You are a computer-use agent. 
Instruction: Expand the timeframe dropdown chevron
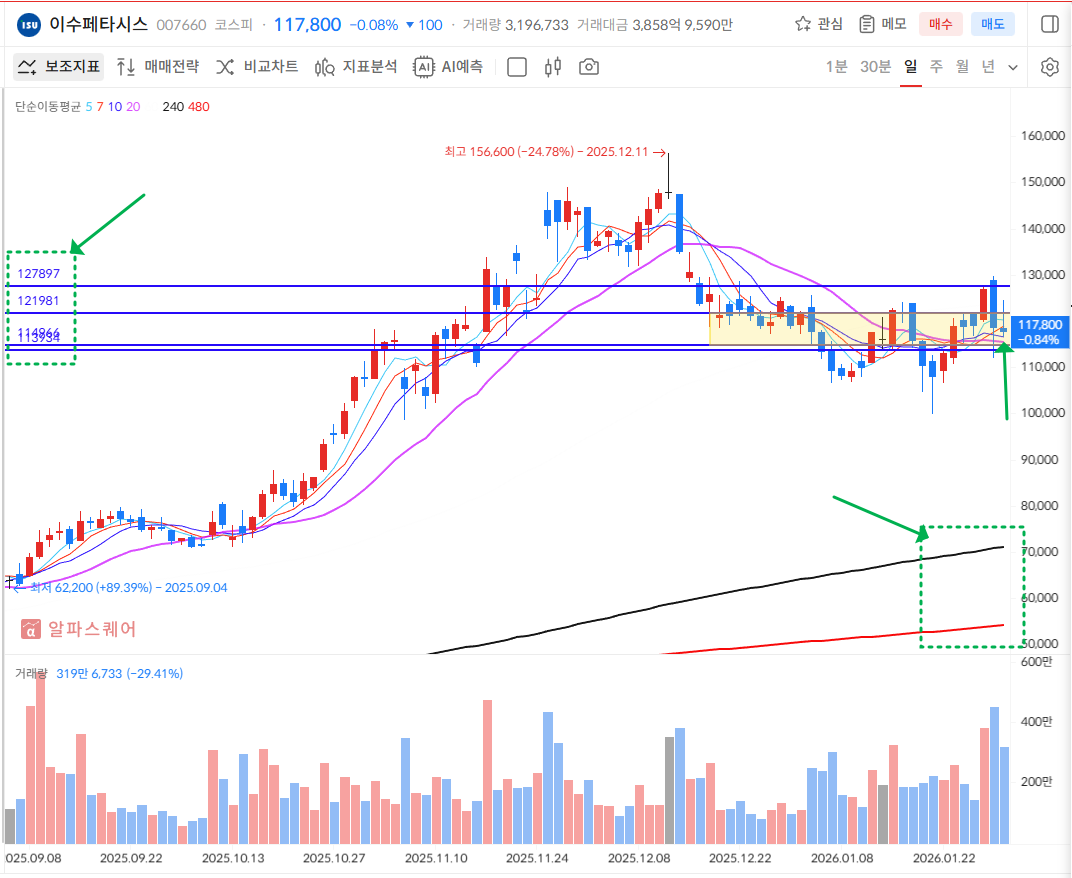pyautogui.click(x=1013, y=67)
